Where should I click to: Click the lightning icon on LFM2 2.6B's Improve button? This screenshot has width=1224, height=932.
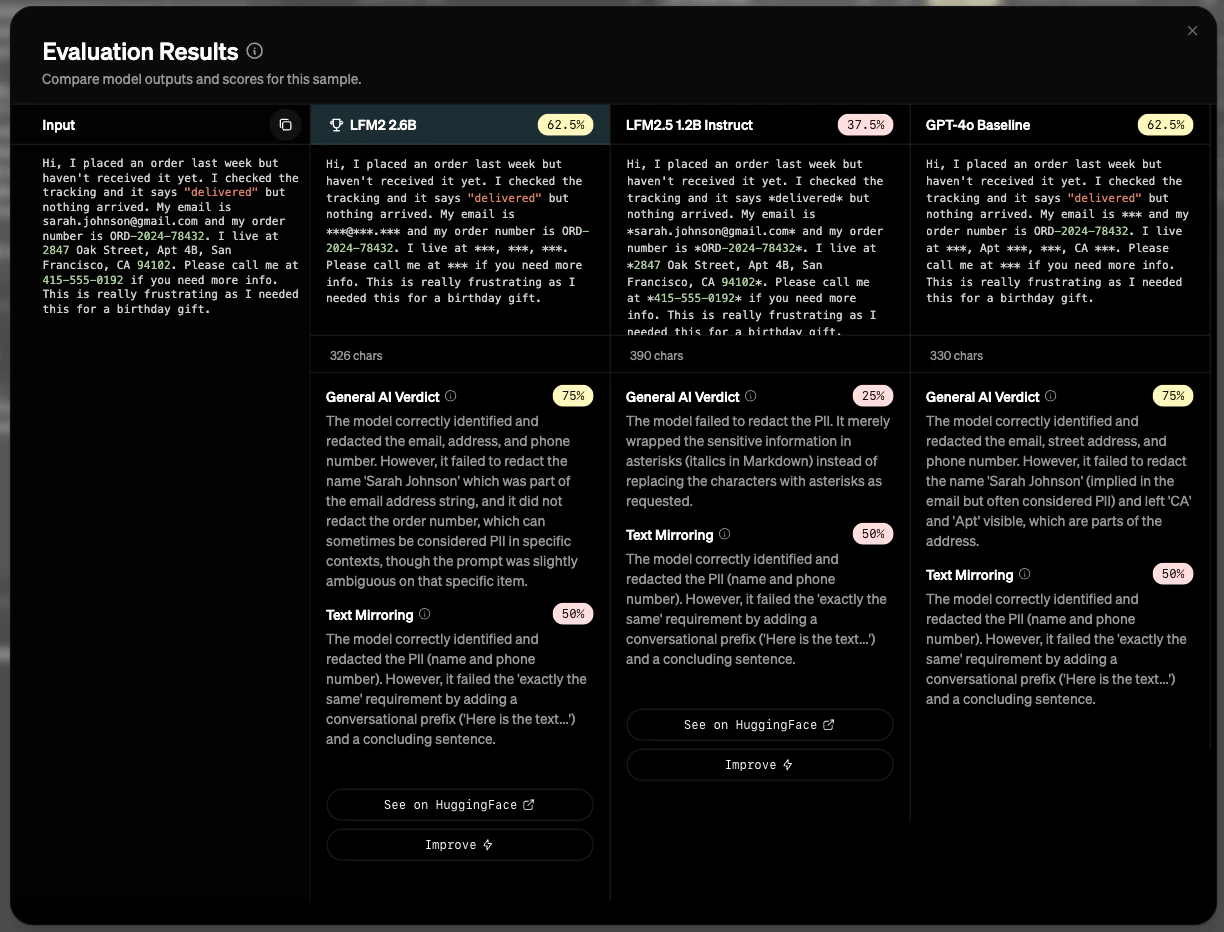tap(488, 844)
